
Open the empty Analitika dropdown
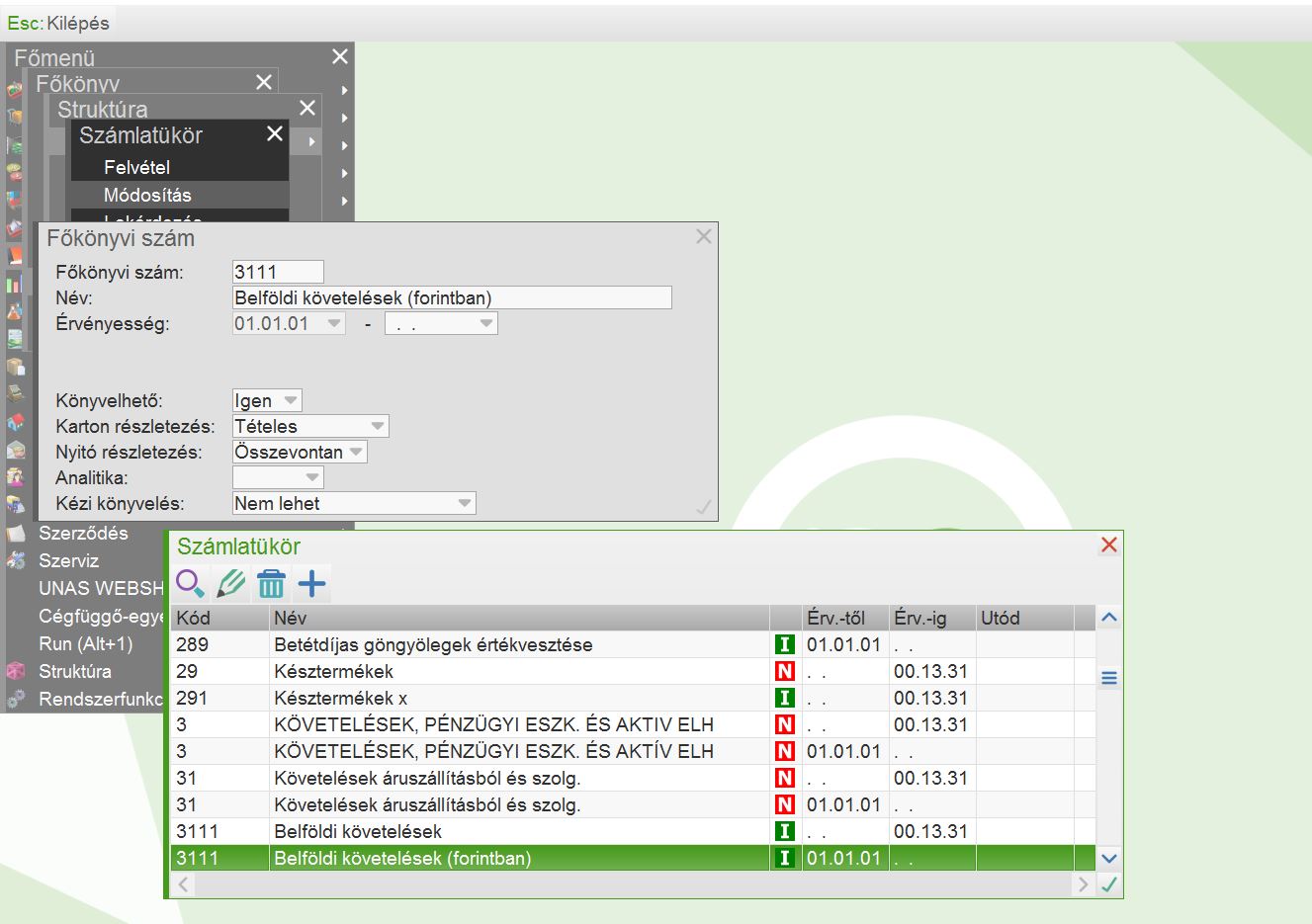(x=312, y=477)
